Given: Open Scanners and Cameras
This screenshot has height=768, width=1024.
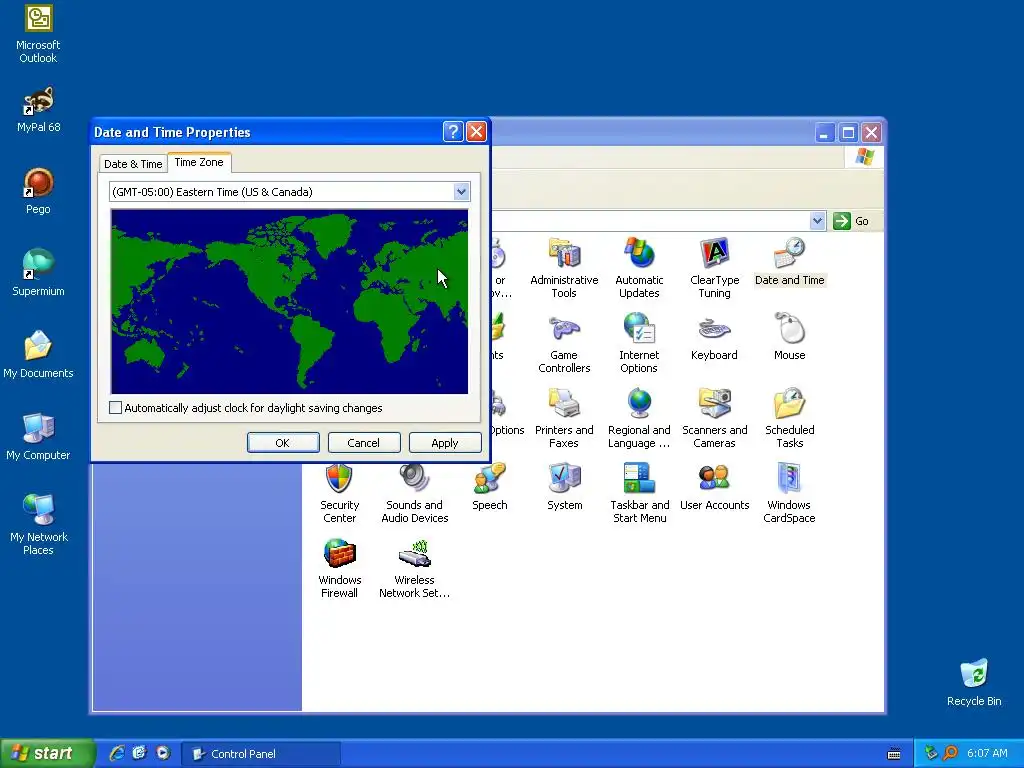Looking at the screenshot, I should pos(714,418).
